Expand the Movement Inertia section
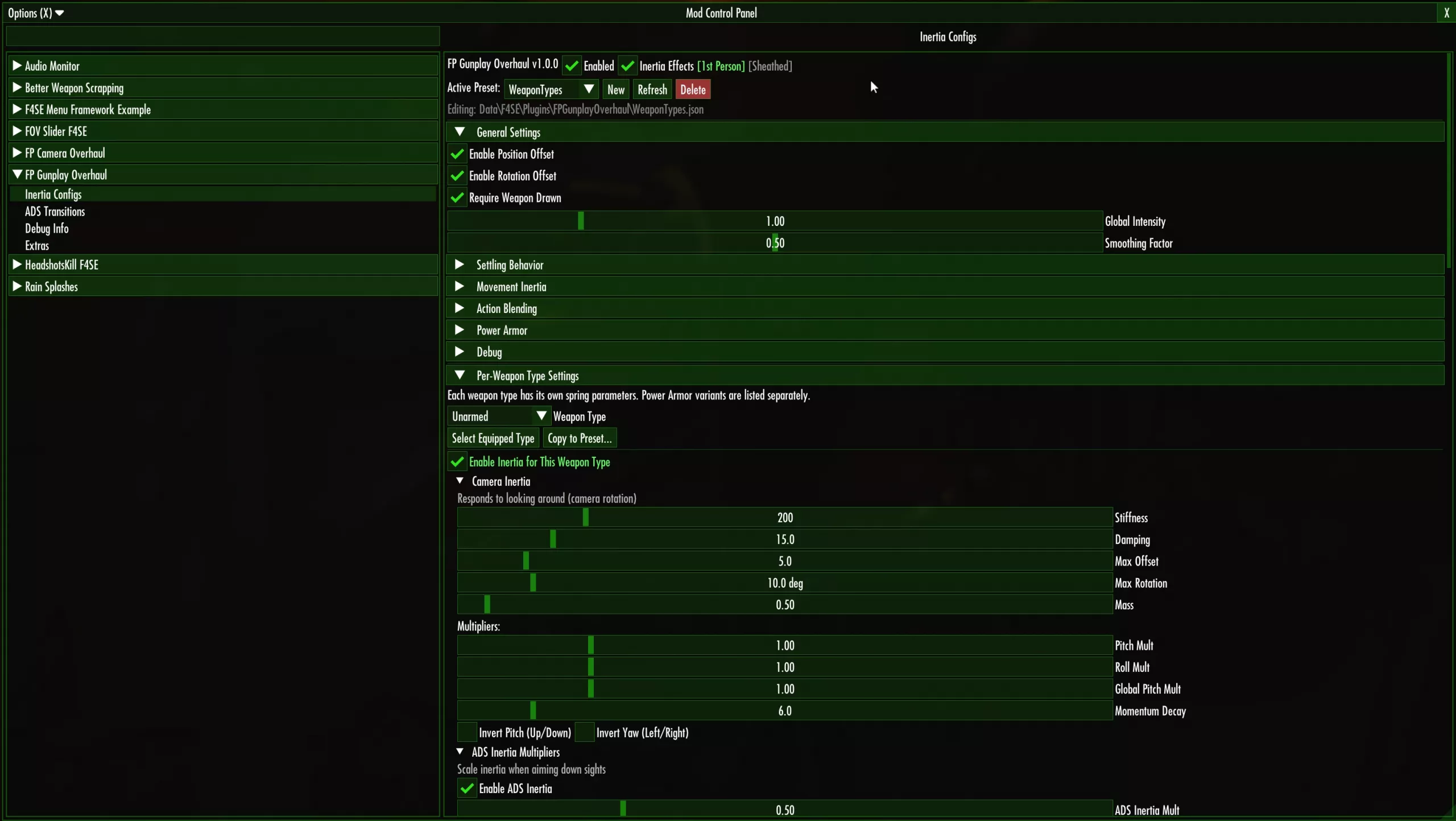Viewport: 1456px width, 821px height. (x=945, y=287)
